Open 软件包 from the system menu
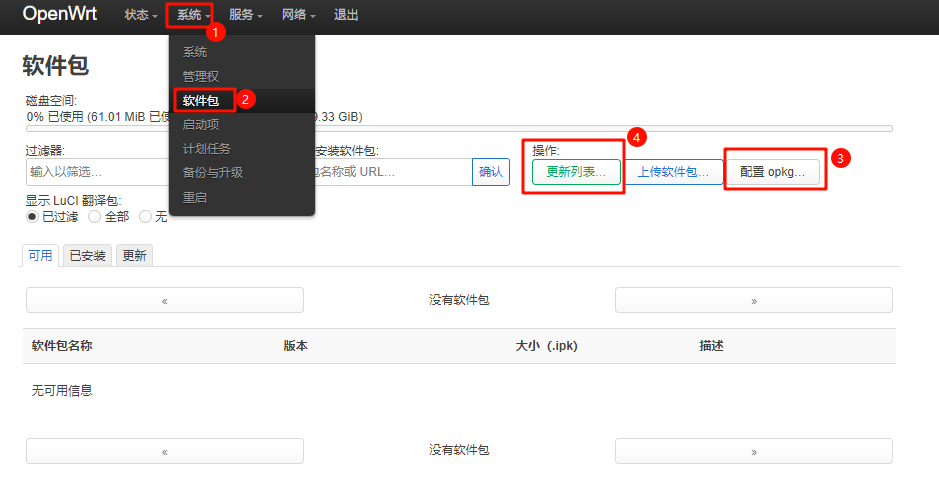The width and height of the screenshot is (939, 496). click(201, 100)
